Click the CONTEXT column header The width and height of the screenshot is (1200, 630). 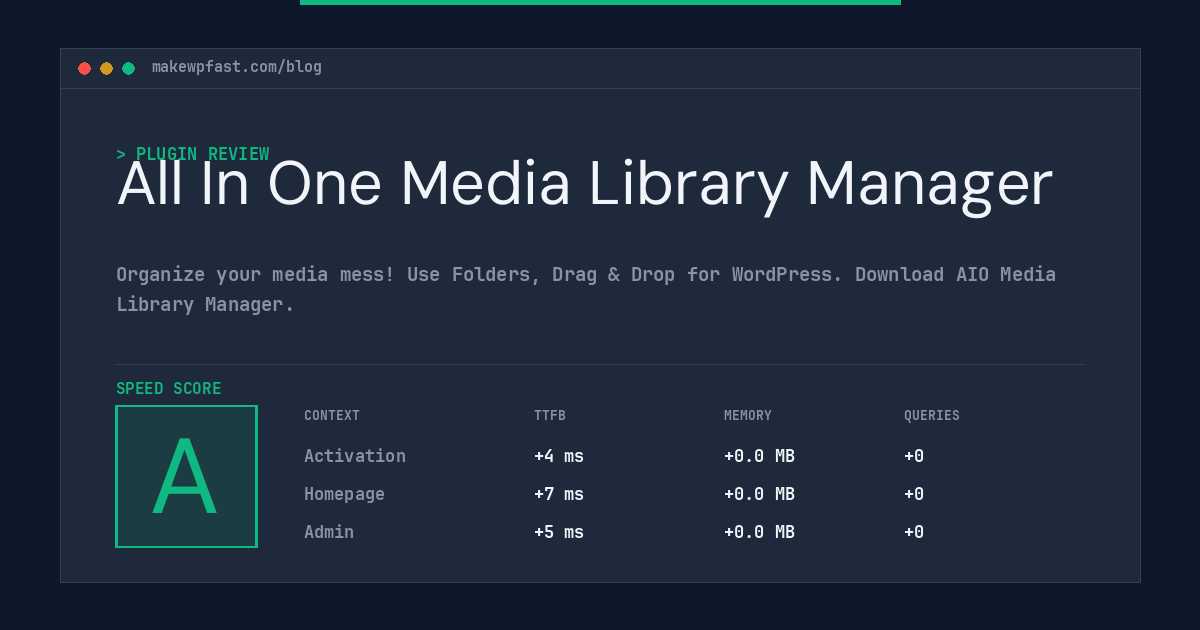(332, 415)
